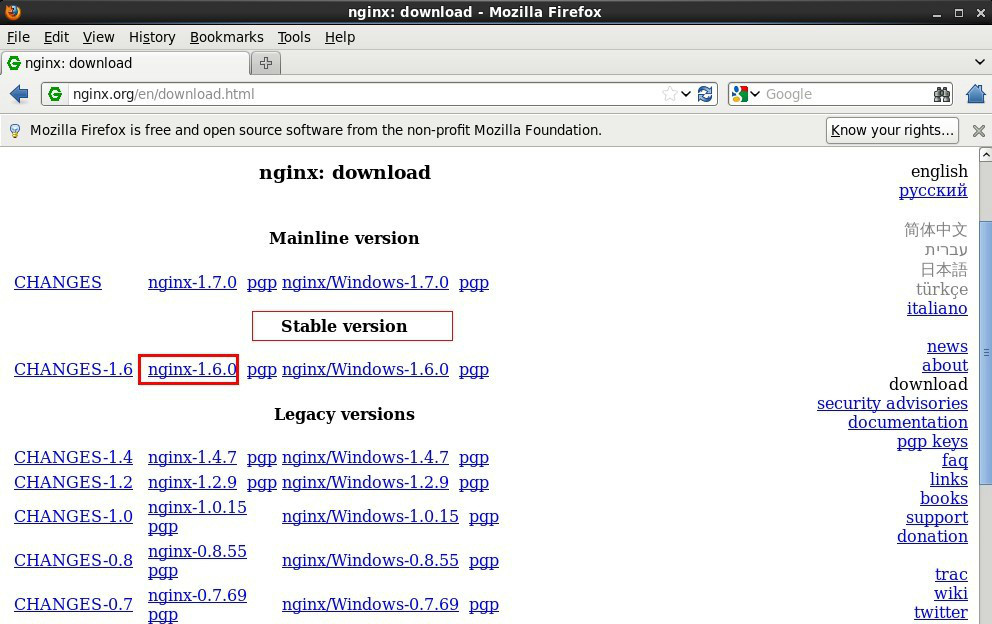The image size is (992, 624).
Task: Open the pgp keys link
Action: click(x=932, y=441)
